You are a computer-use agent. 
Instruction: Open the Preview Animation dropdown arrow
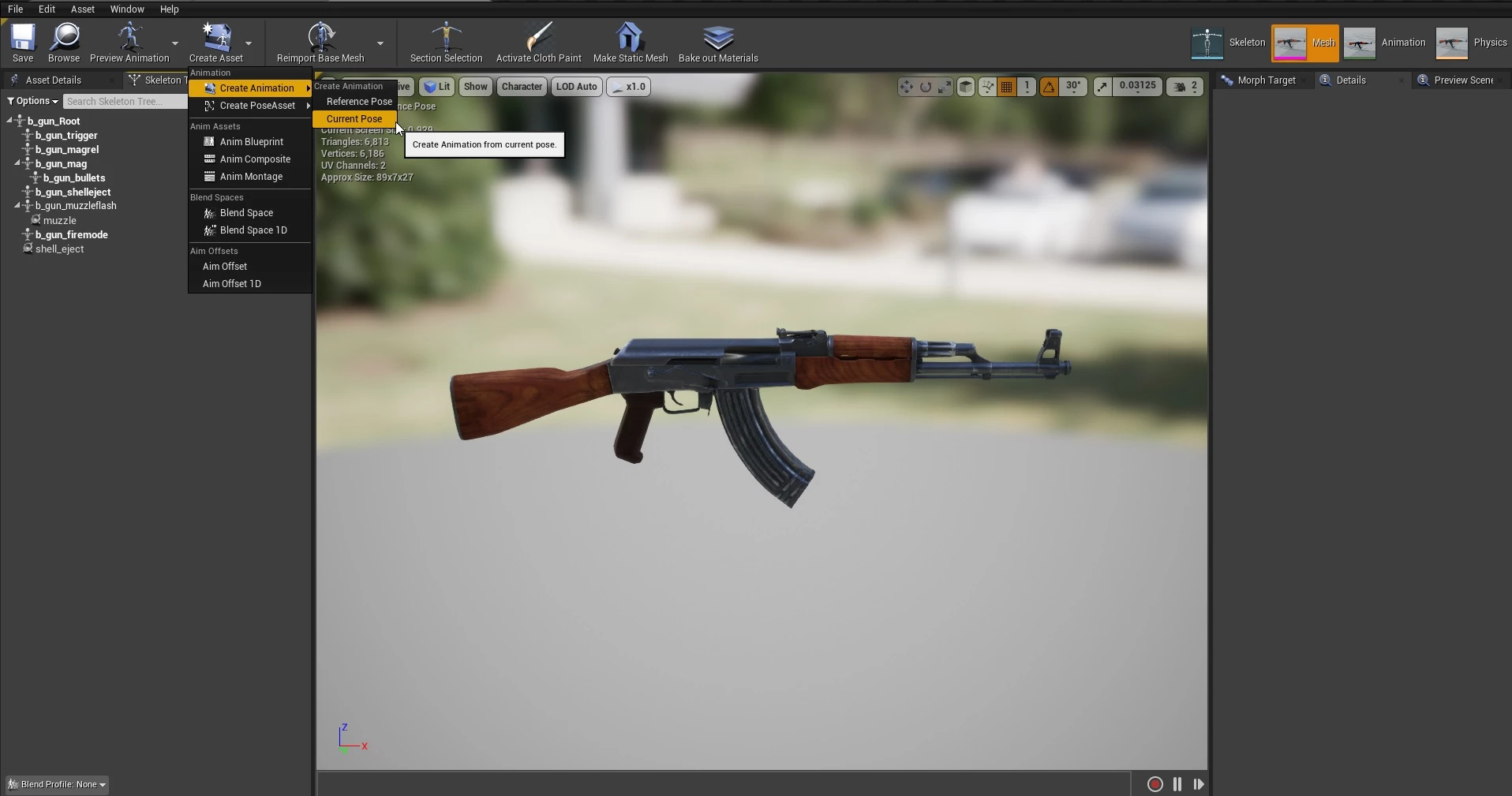pyautogui.click(x=175, y=43)
